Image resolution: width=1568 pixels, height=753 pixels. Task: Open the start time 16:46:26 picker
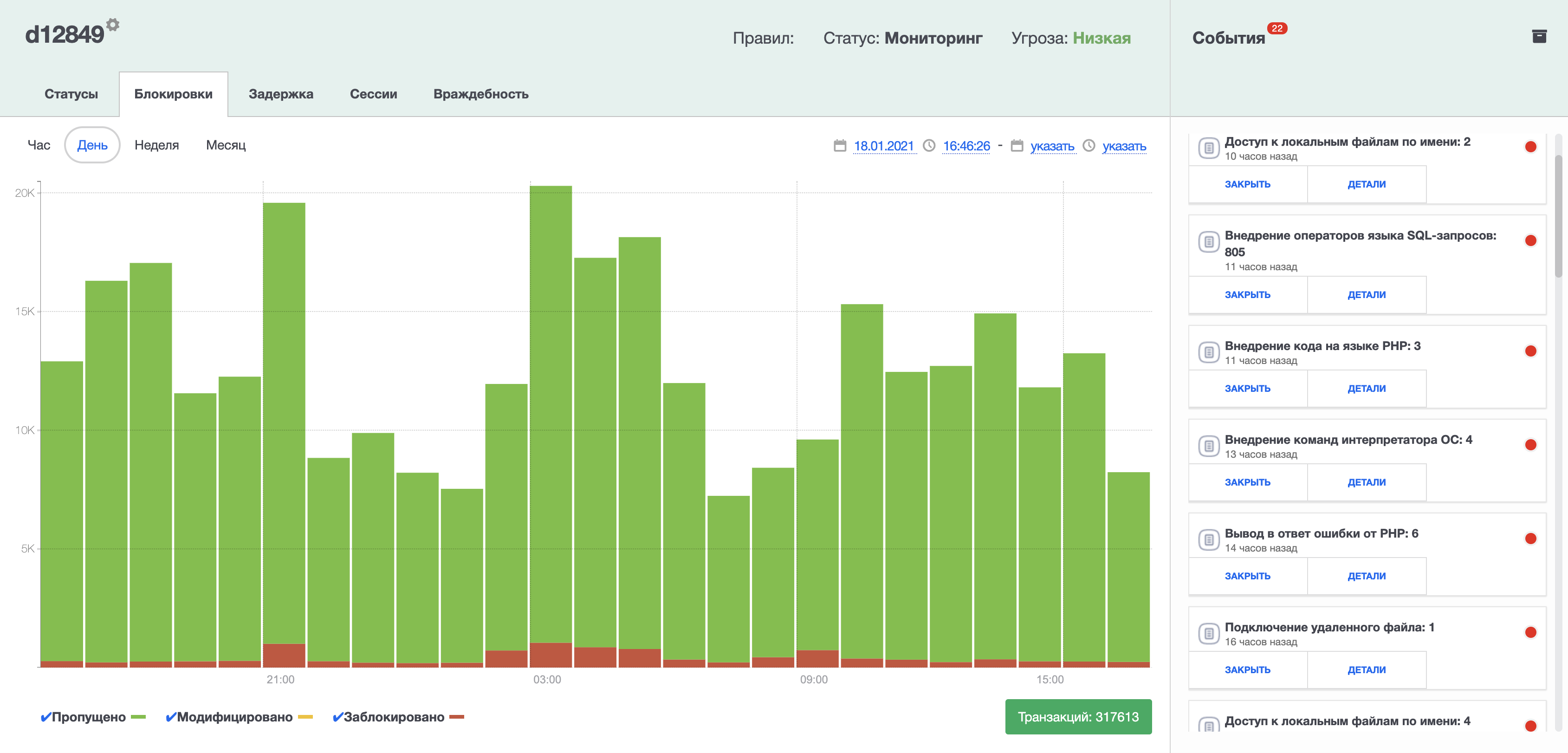pyautogui.click(x=966, y=146)
